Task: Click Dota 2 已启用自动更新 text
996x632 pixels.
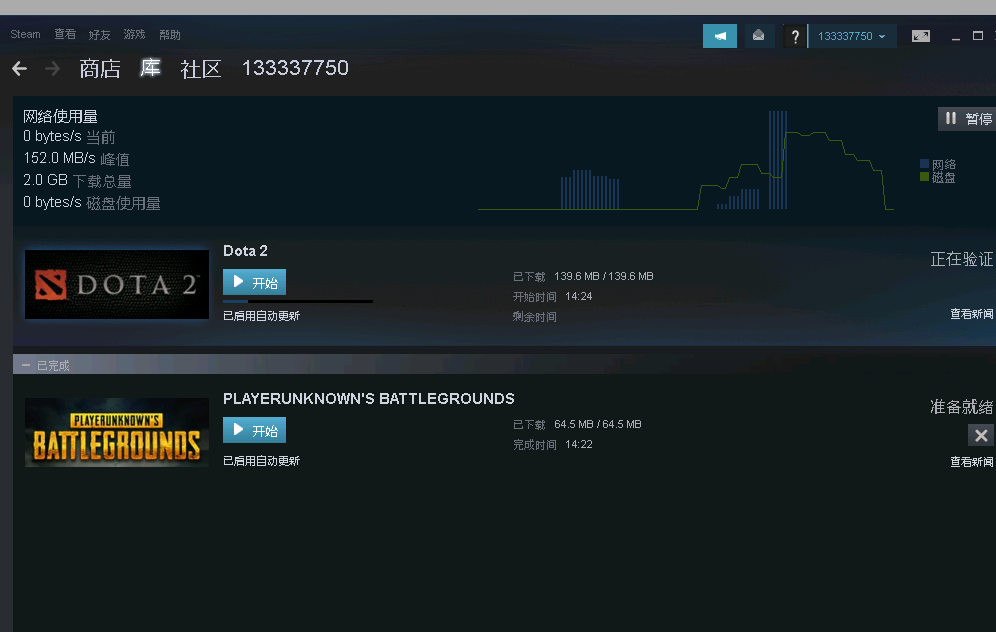Action: 261,316
